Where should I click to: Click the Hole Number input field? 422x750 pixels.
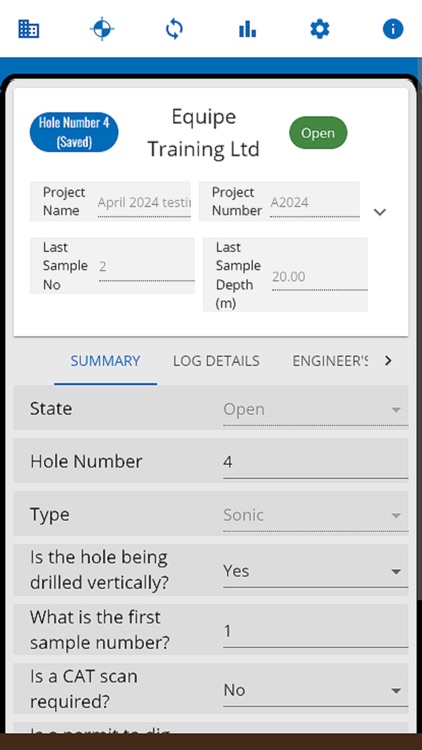[315, 463]
